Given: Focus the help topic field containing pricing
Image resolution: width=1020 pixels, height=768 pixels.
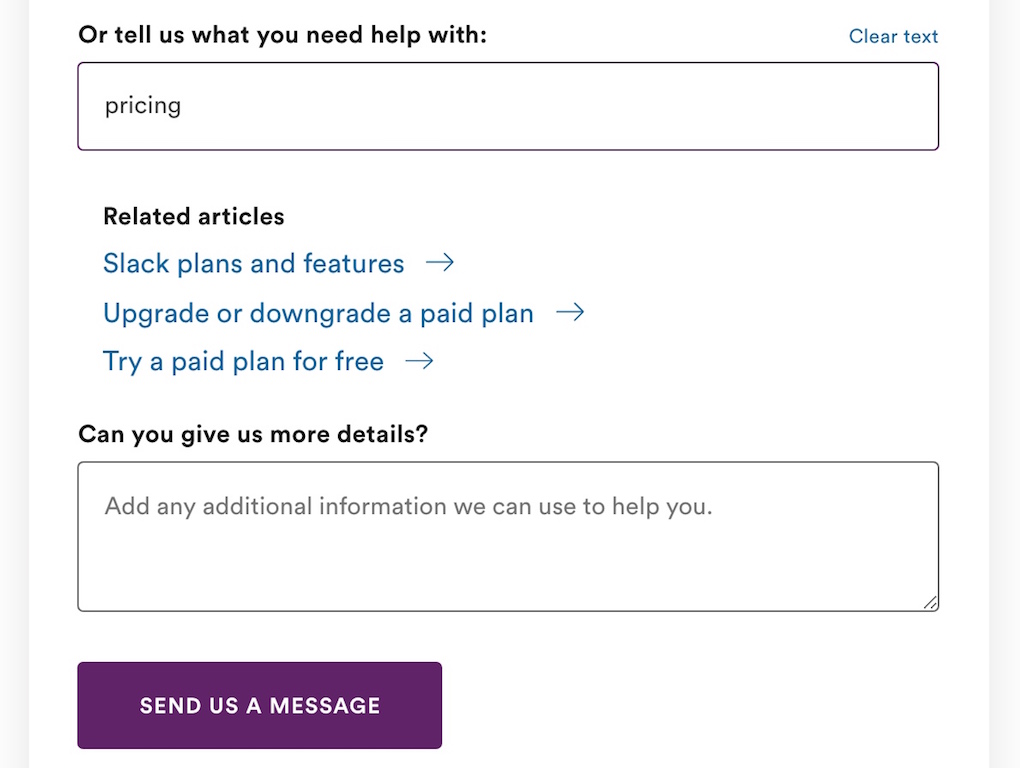Looking at the screenshot, I should pyautogui.click(x=508, y=106).
